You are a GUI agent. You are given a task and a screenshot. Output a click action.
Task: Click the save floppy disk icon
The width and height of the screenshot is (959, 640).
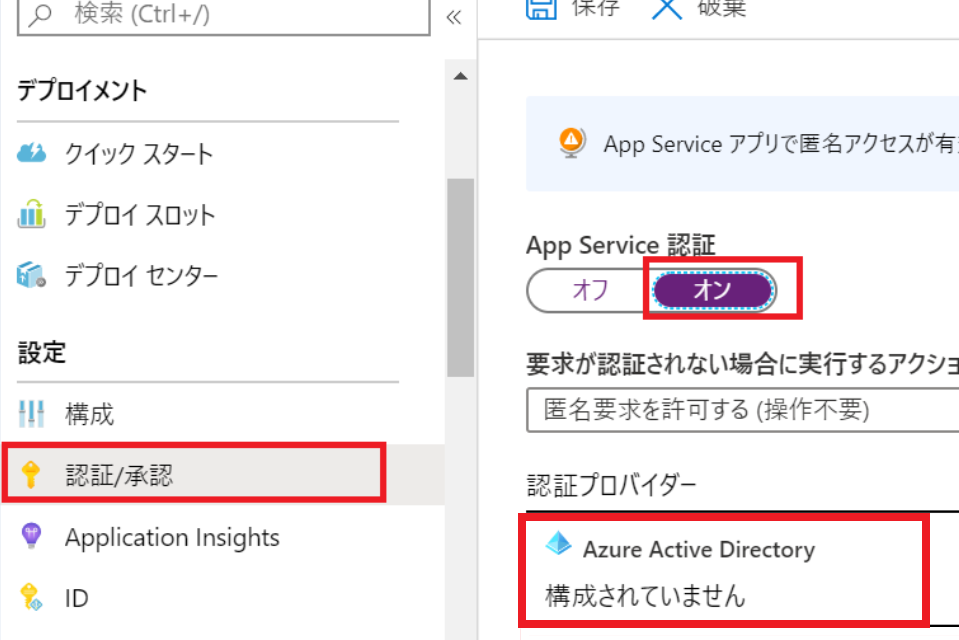[541, 9]
